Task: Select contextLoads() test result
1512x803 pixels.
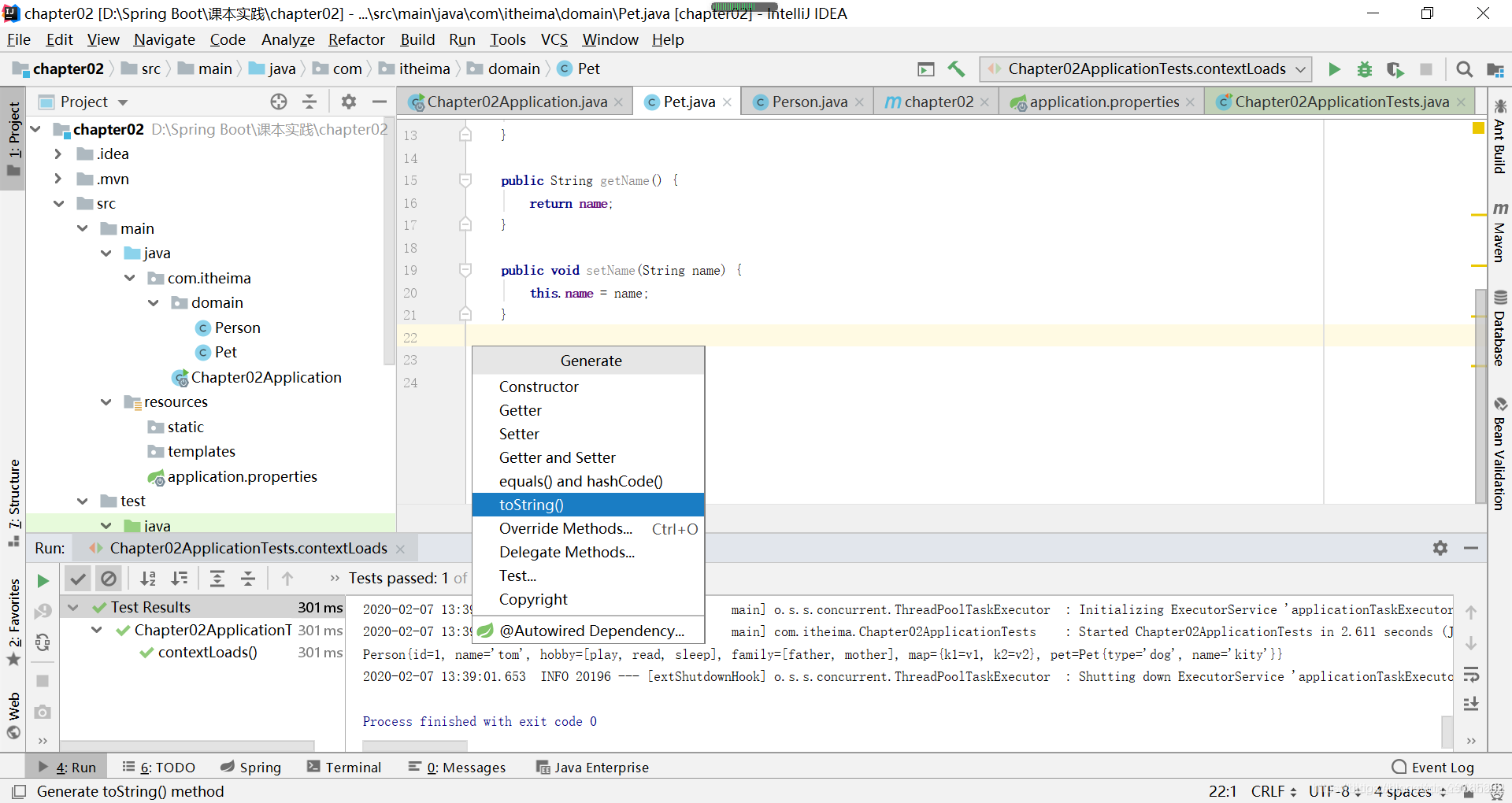Action: (x=207, y=653)
